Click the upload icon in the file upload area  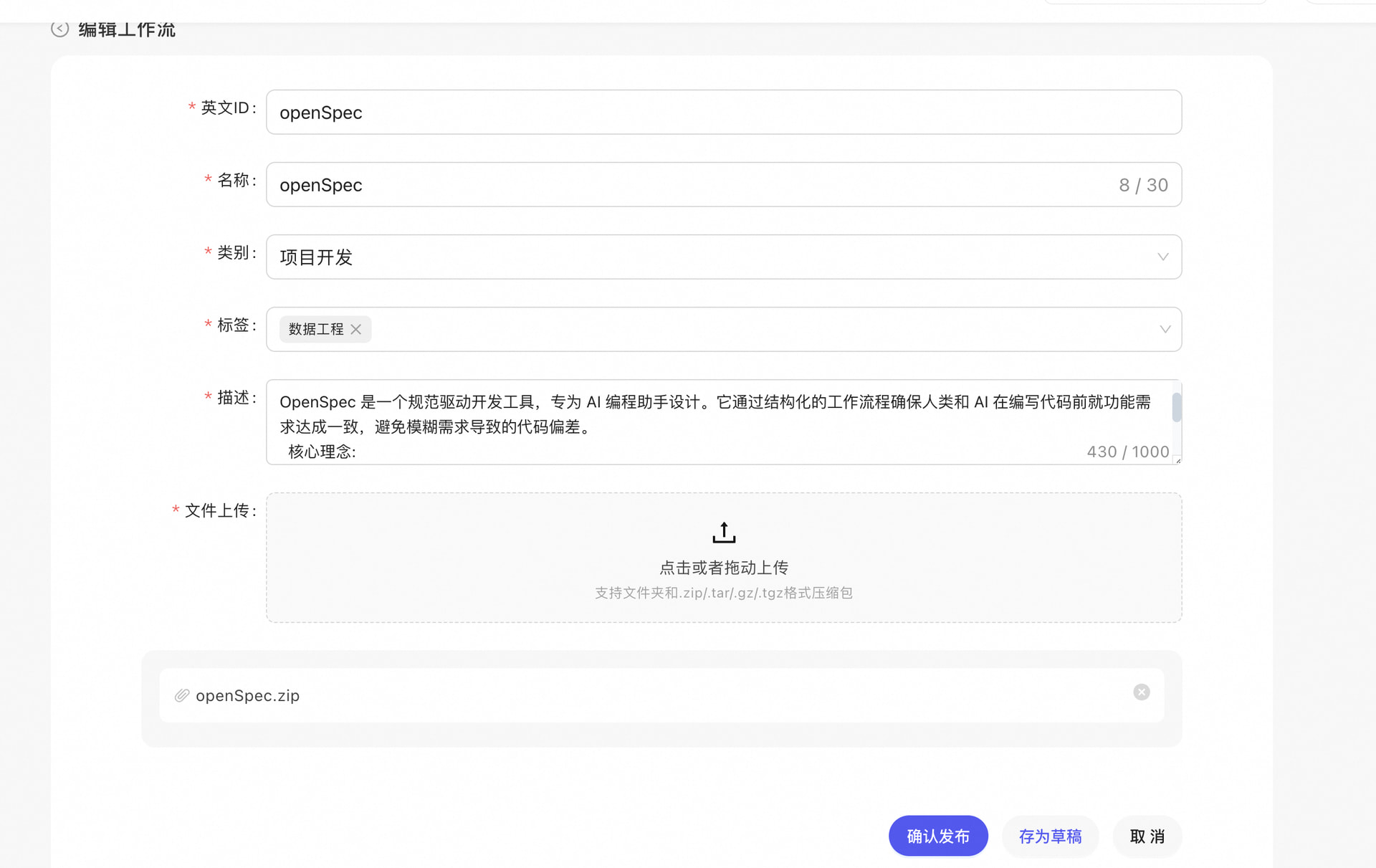click(x=724, y=532)
